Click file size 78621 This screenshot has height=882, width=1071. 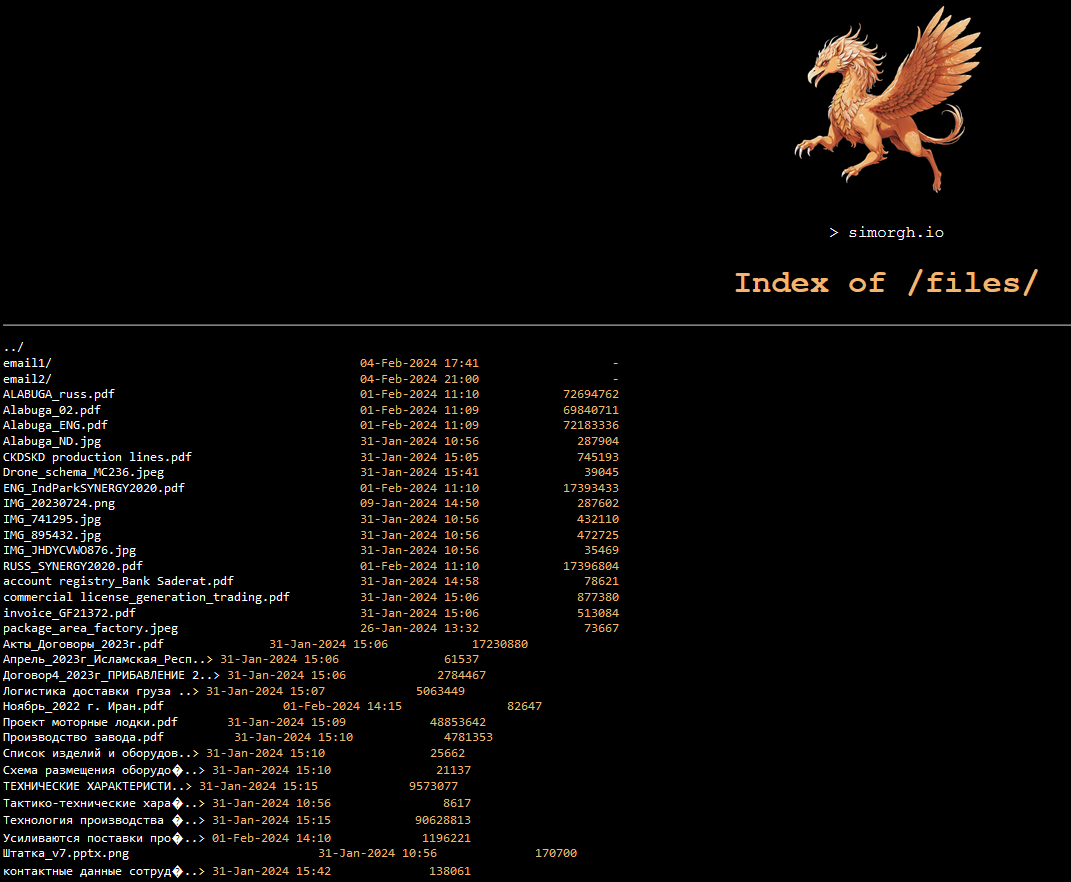pyautogui.click(x=601, y=581)
